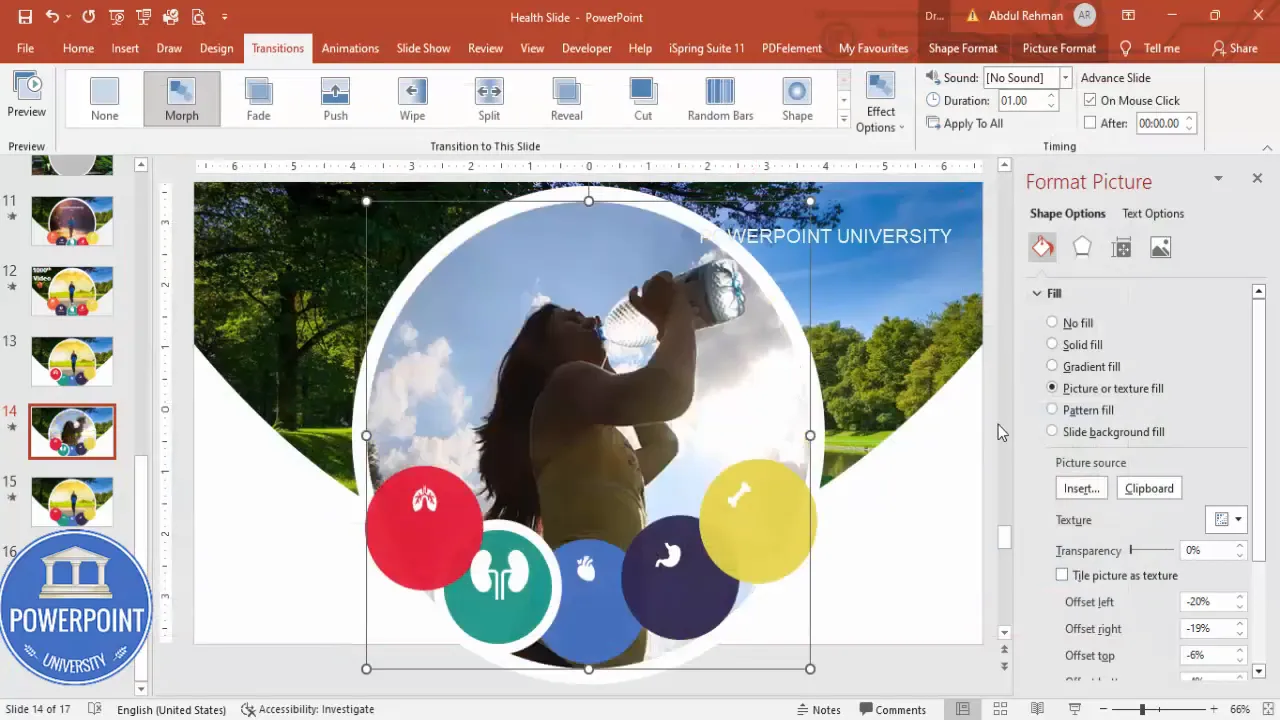Open the Undo history dropdown arrow

[68, 17]
